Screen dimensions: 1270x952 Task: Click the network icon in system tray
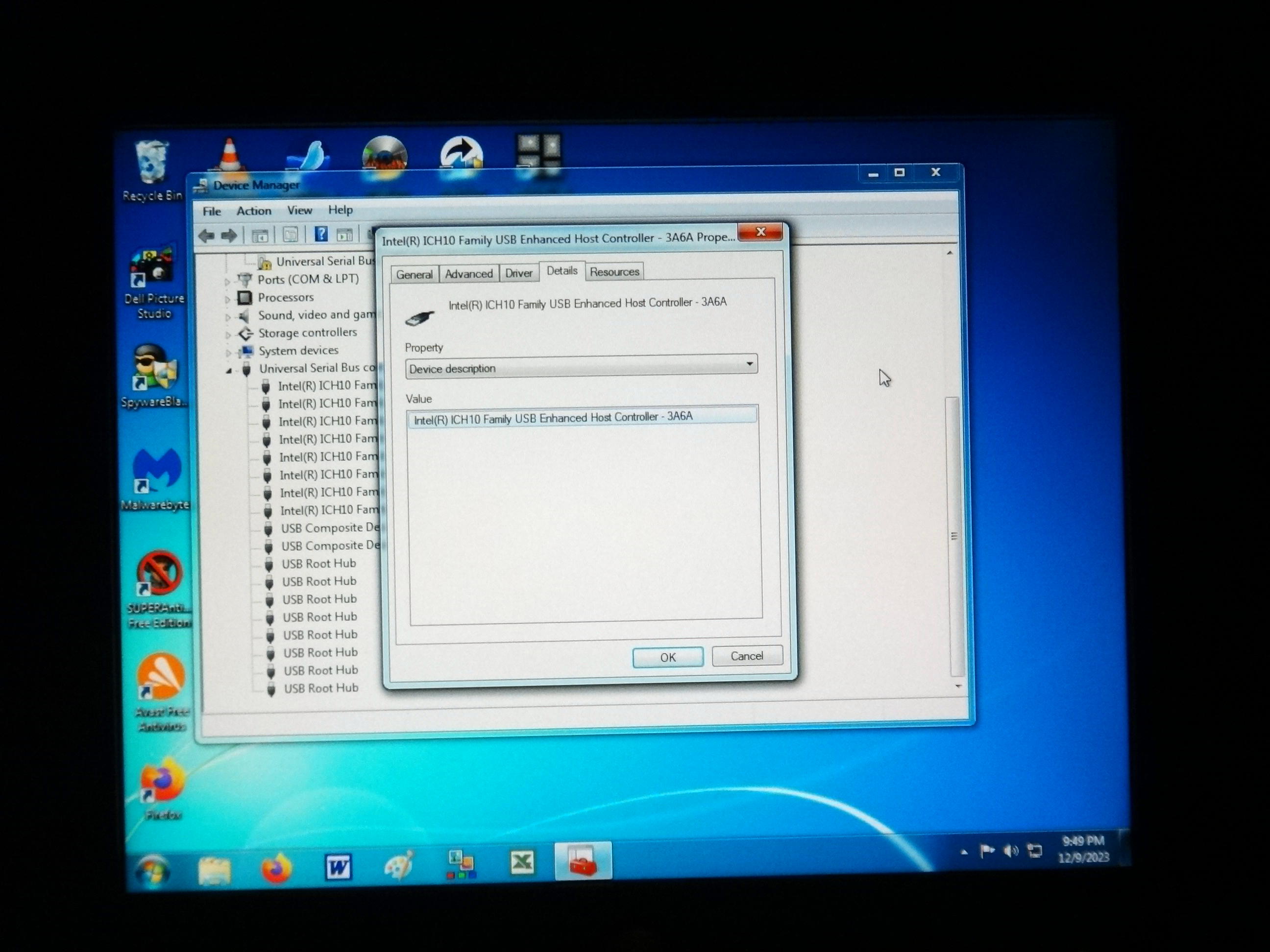pyautogui.click(x=1035, y=851)
